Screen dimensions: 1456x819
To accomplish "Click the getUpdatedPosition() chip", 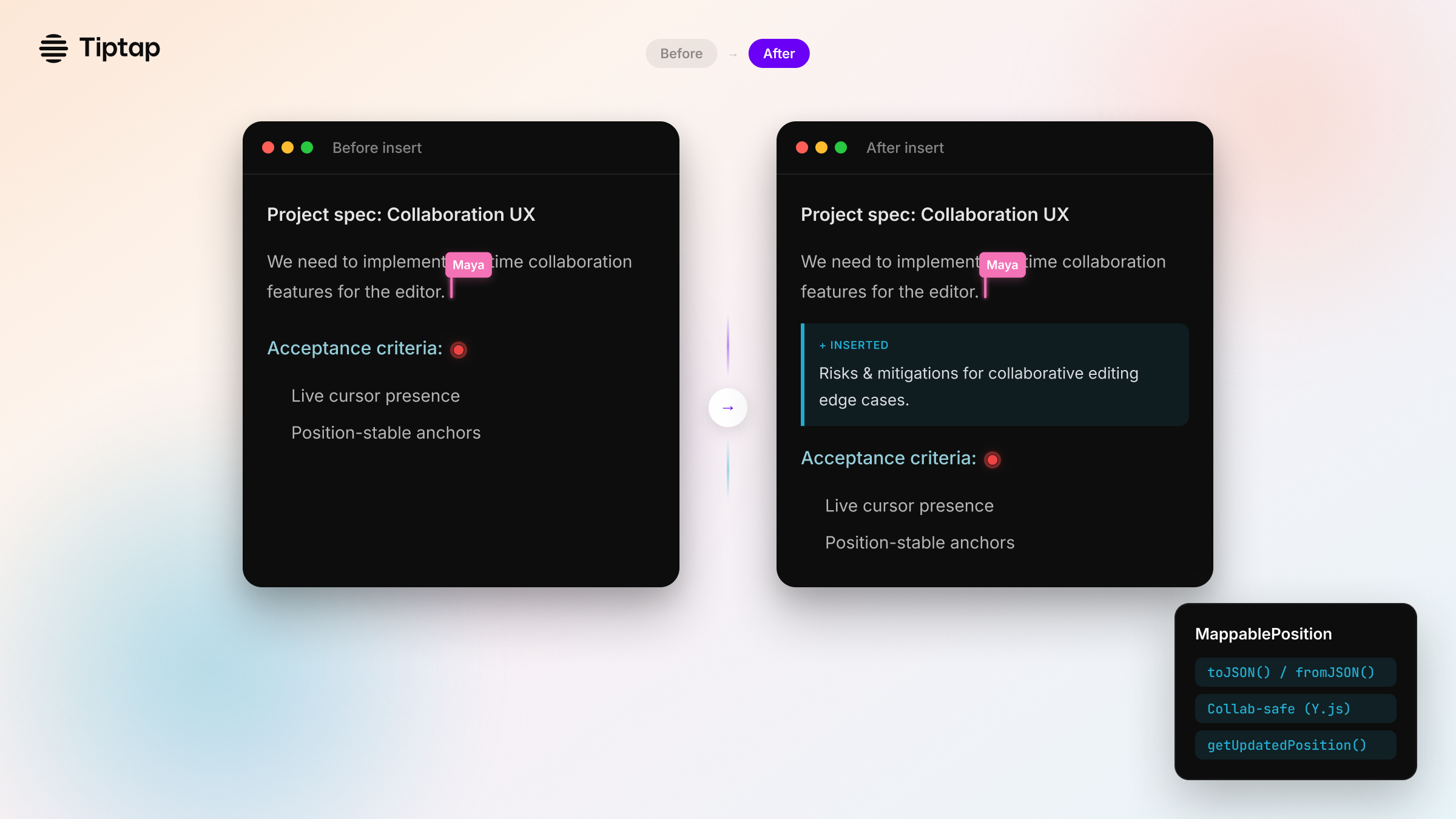I will pyautogui.click(x=1296, y=745).
